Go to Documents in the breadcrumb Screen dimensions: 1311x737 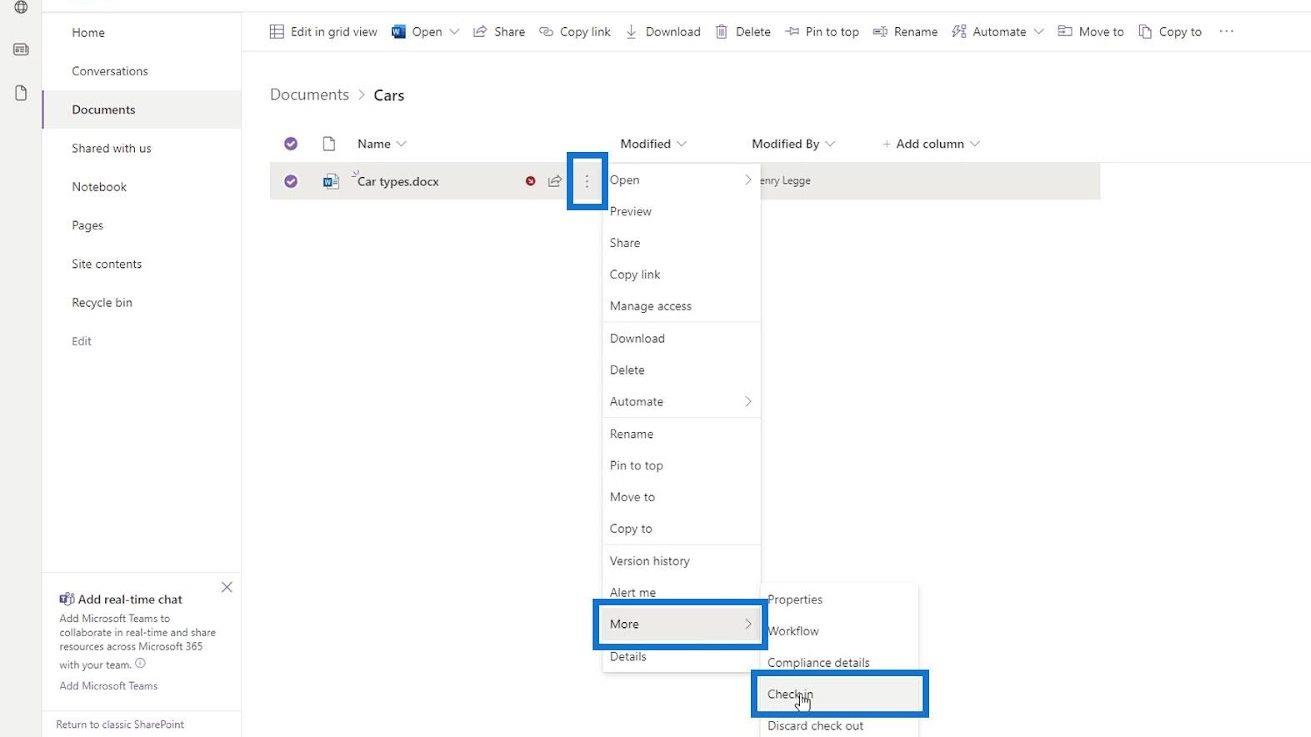[309, 95]
